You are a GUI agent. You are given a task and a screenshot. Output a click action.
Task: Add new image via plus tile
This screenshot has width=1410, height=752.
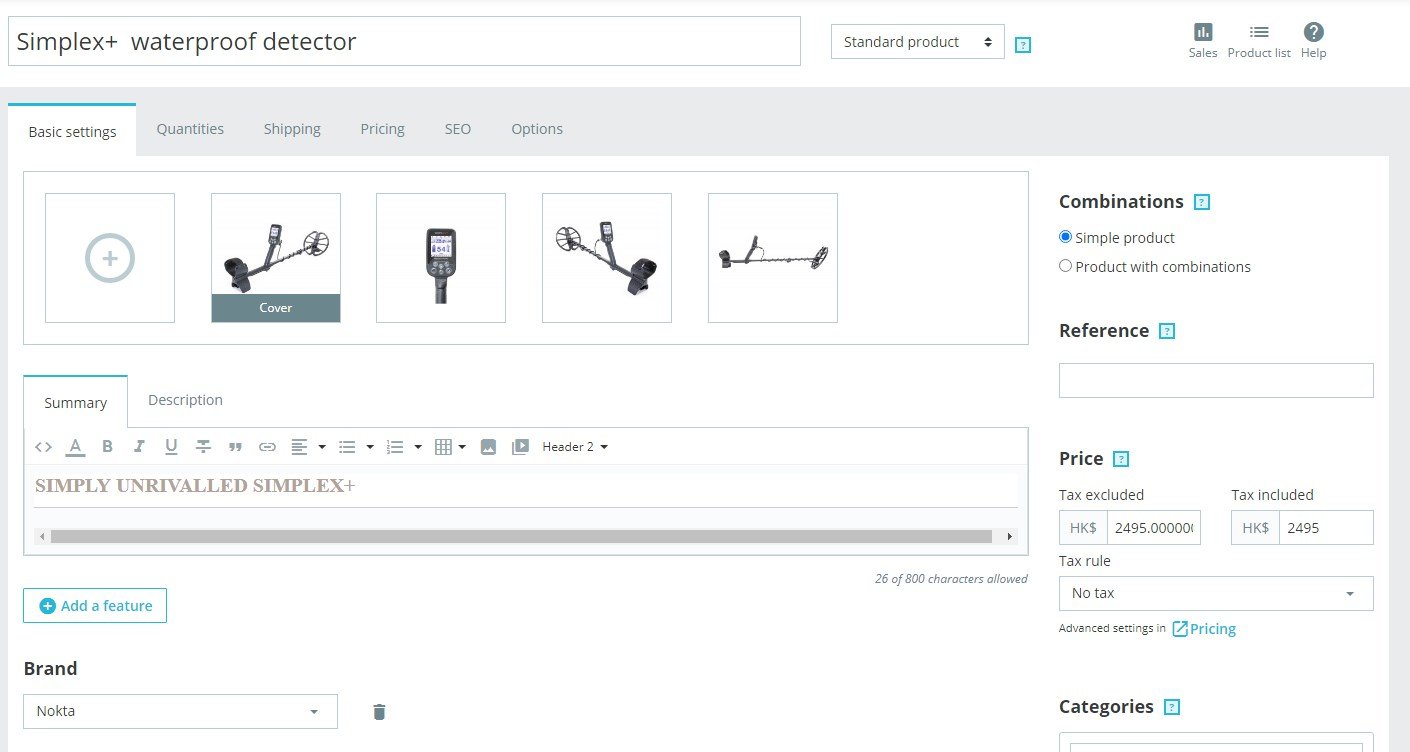110,258
